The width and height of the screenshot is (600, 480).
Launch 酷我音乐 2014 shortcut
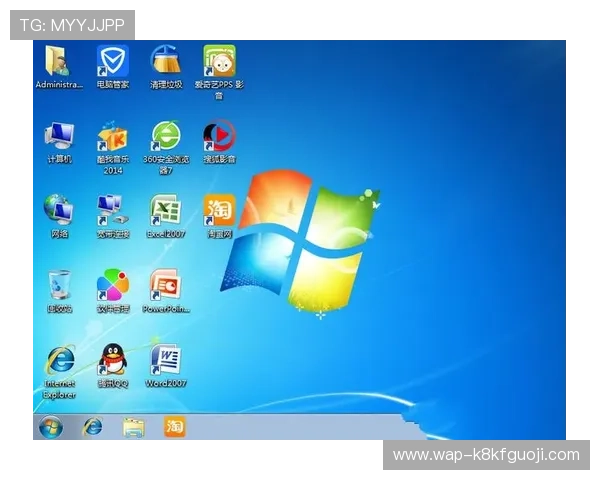click(x=112, y=136)
